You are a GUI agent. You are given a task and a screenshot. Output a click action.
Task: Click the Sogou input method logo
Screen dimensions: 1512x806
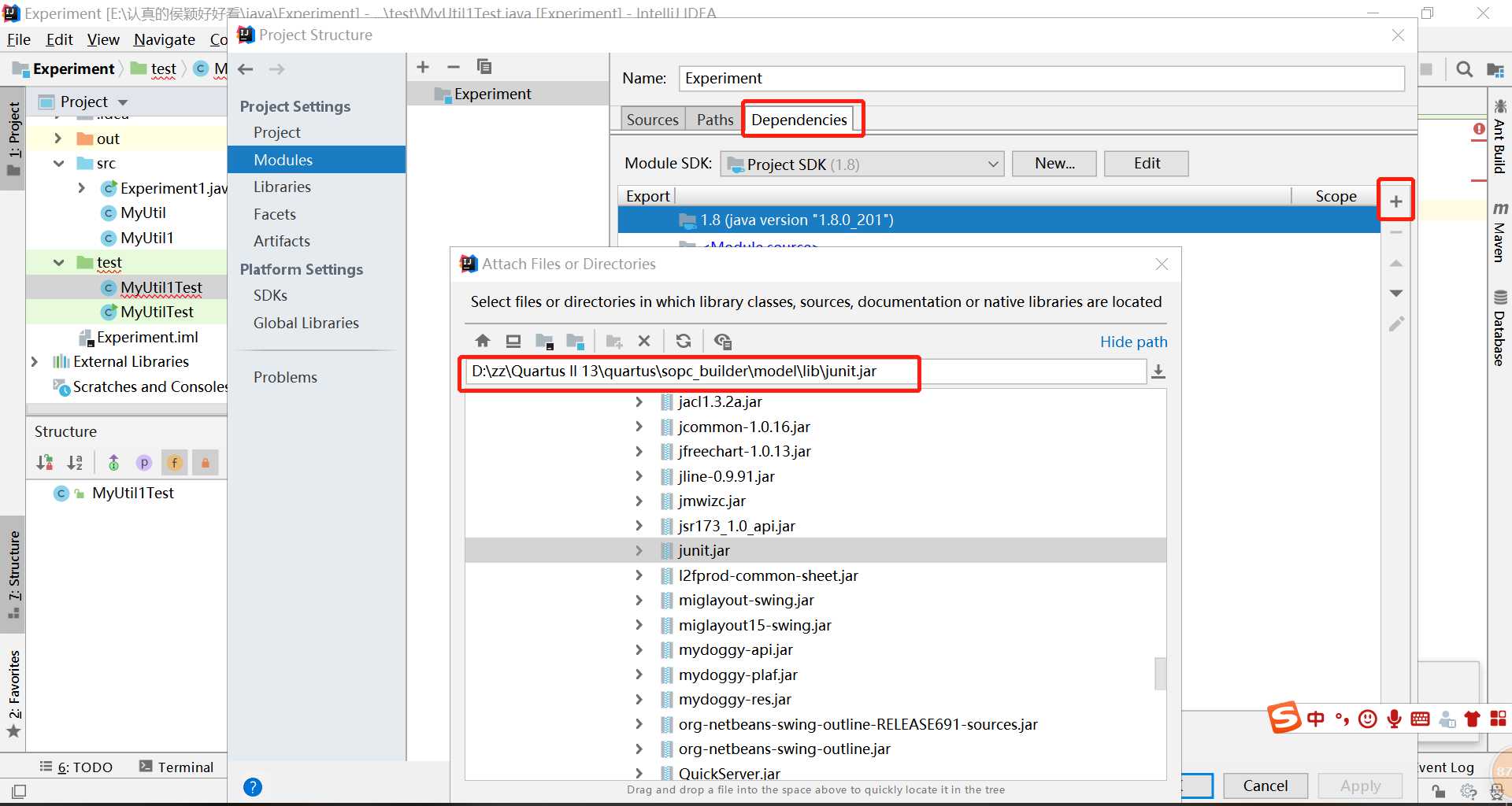(x=1284, y=718)
